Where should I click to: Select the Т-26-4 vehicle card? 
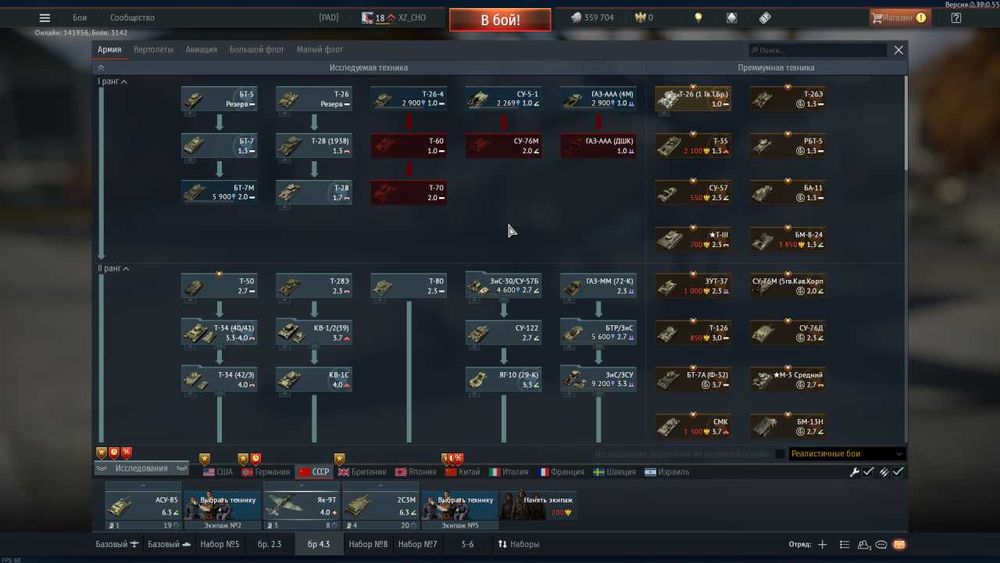408,99
